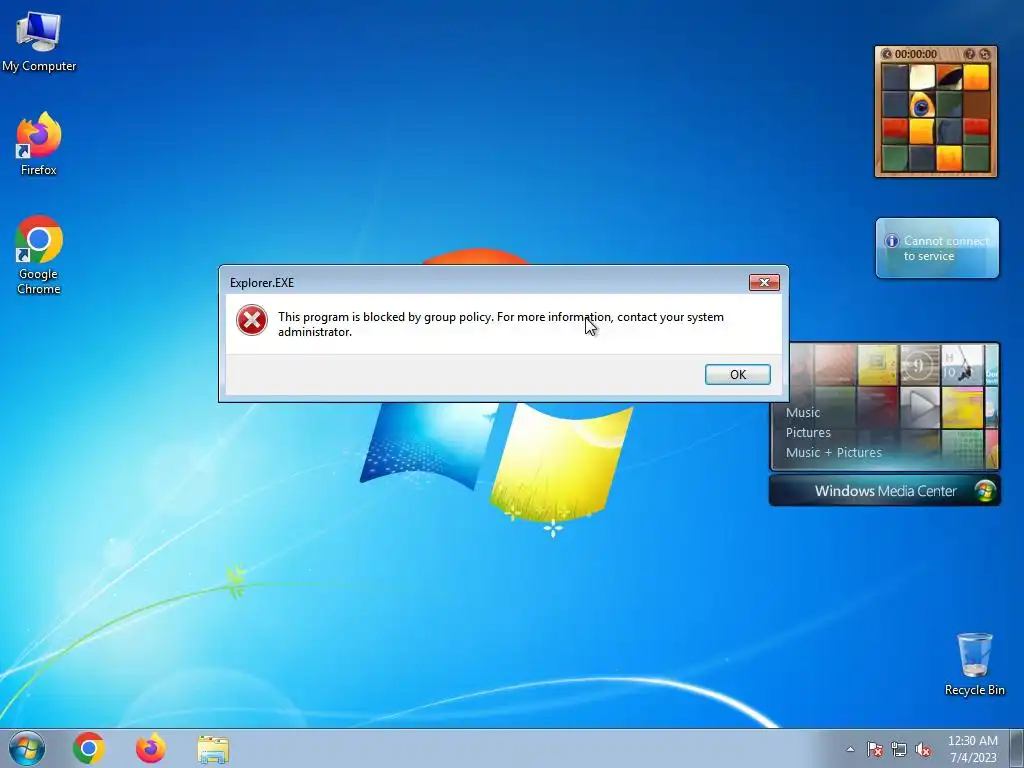Open the Windows Media Center bar

tap(884, 491)
